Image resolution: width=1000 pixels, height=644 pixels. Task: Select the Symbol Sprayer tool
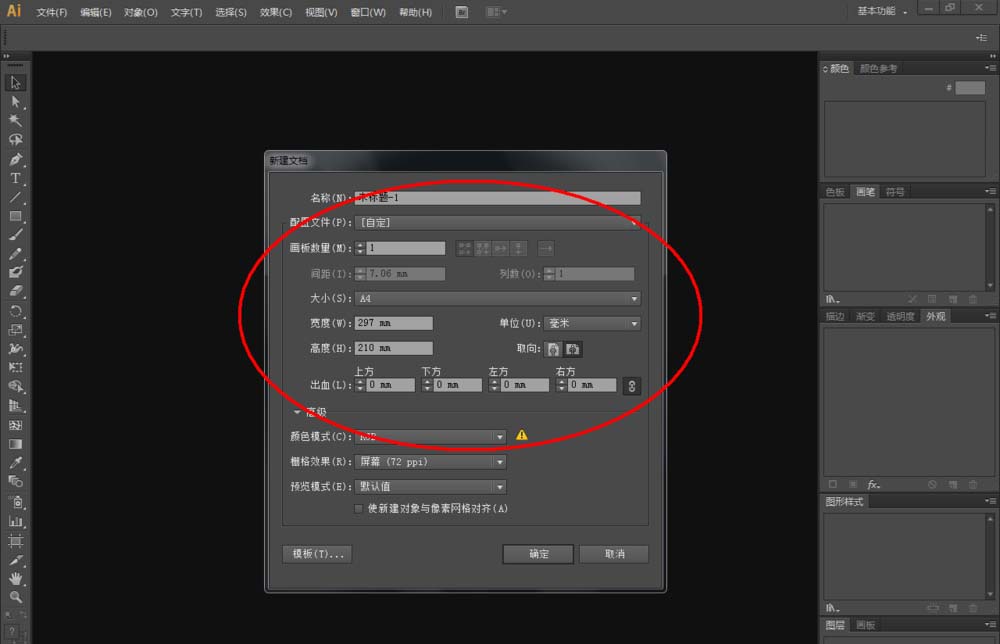coord(15,502)
